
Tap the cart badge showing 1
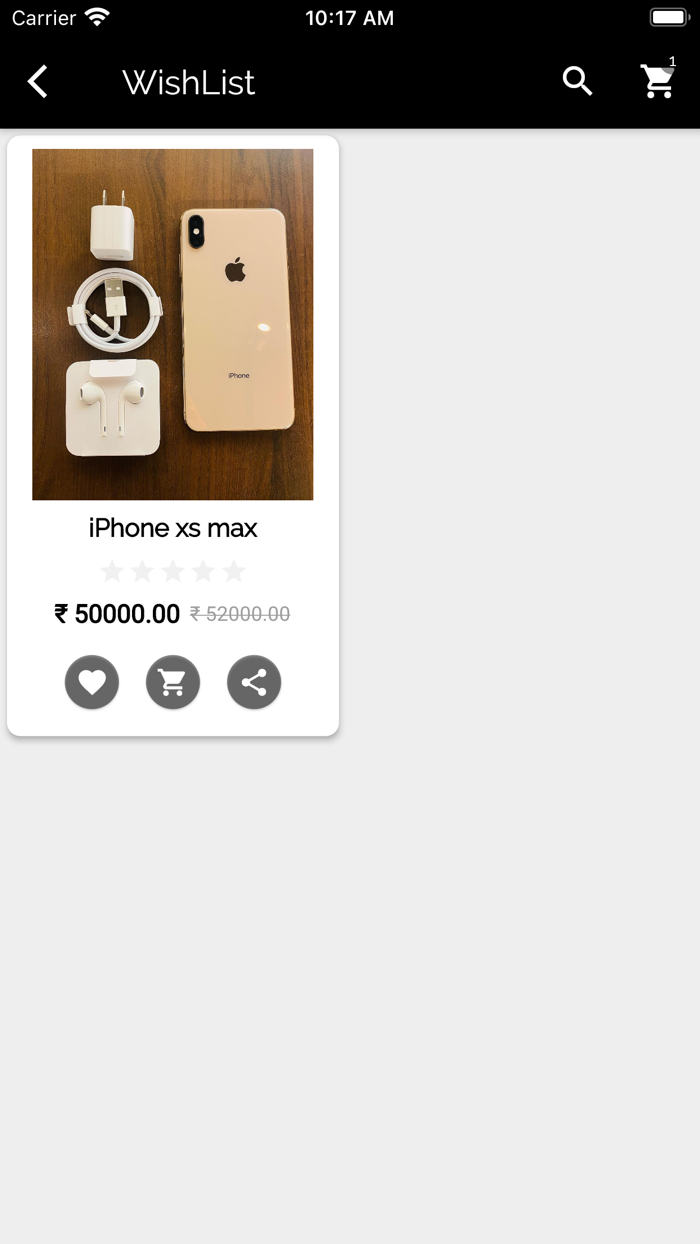click(x=672, y=62)
